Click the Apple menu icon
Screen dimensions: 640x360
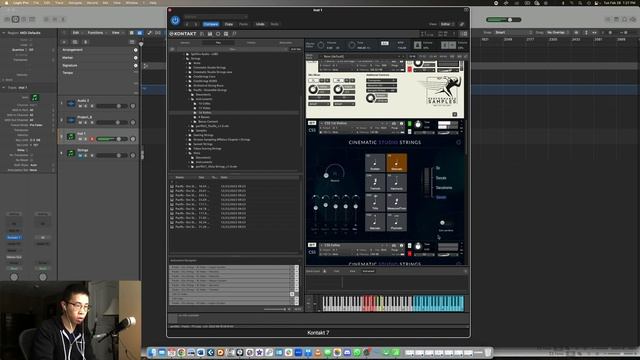point(6,2)
